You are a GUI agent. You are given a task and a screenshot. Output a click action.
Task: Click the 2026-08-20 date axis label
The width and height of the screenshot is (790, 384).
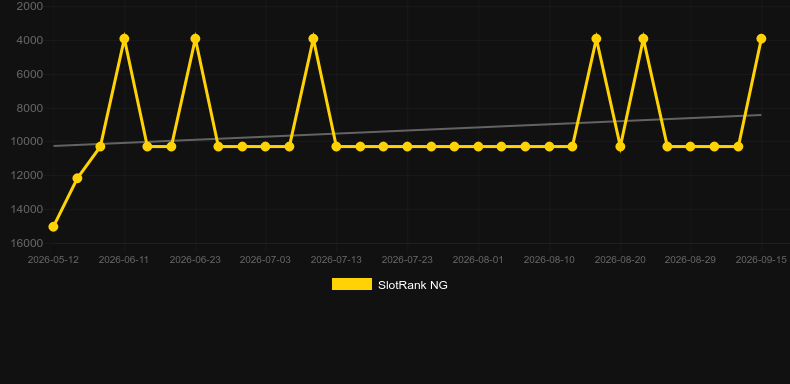coord(620,260)
